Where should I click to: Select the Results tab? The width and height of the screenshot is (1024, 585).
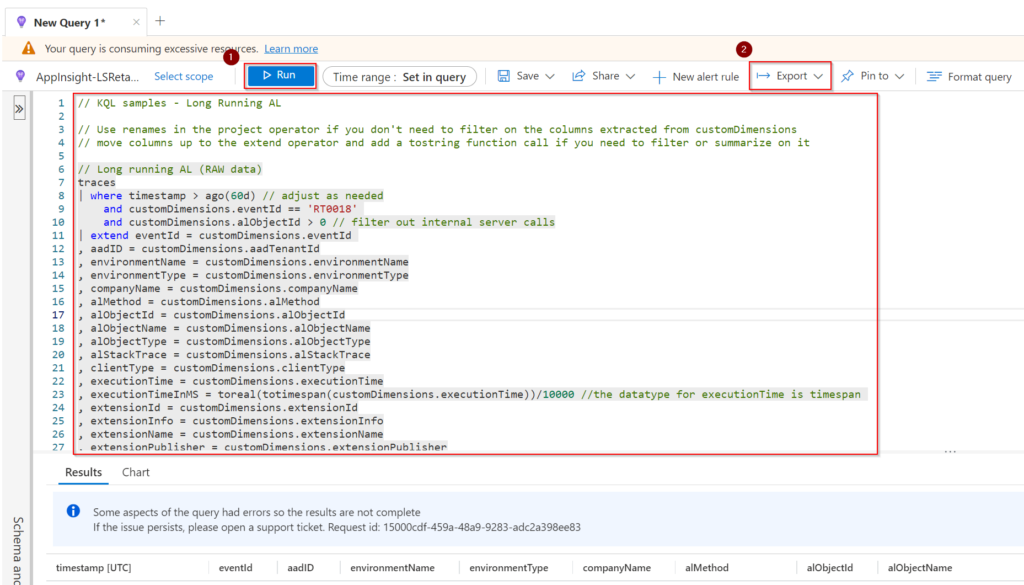tap(83, 472)
